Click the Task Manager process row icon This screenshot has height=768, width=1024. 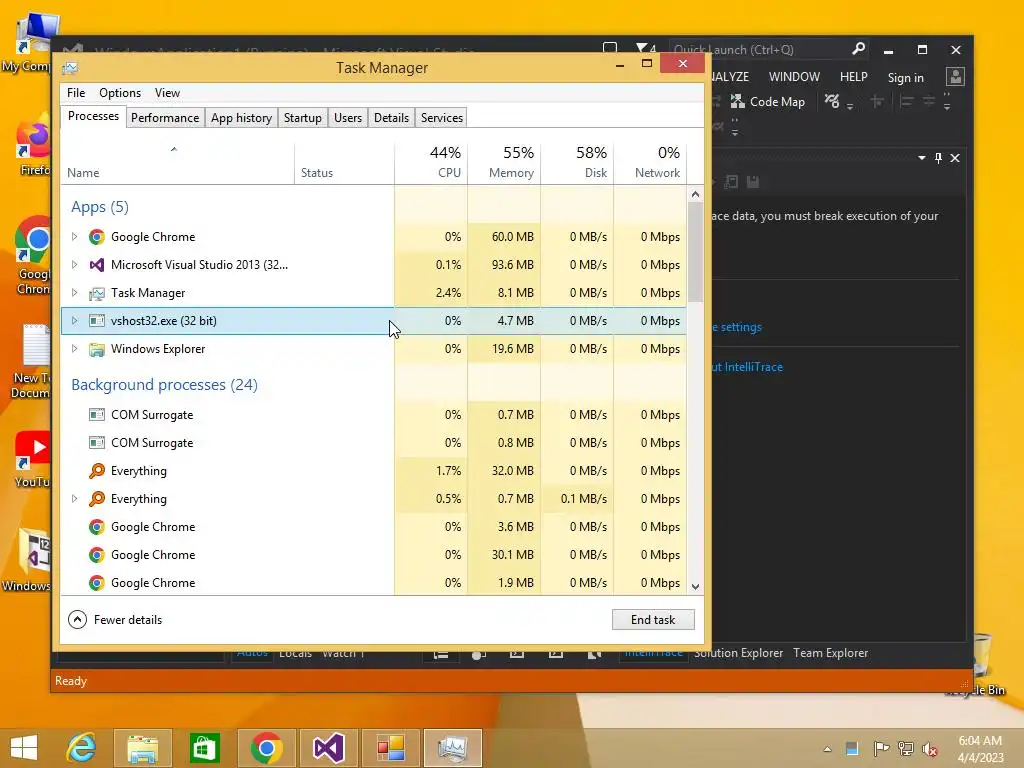[x=97, y=293]
